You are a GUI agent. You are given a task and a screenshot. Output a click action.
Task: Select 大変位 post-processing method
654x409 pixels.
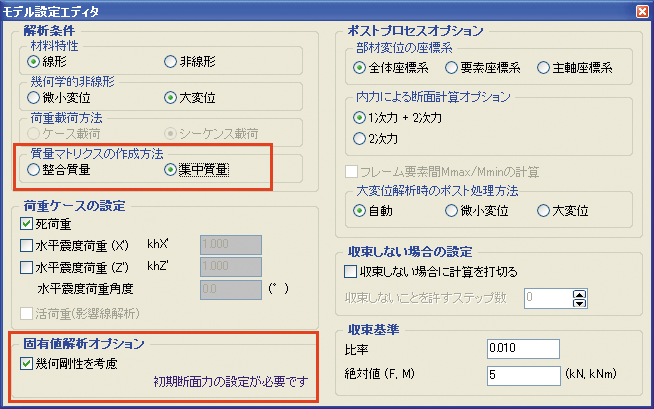543,211
